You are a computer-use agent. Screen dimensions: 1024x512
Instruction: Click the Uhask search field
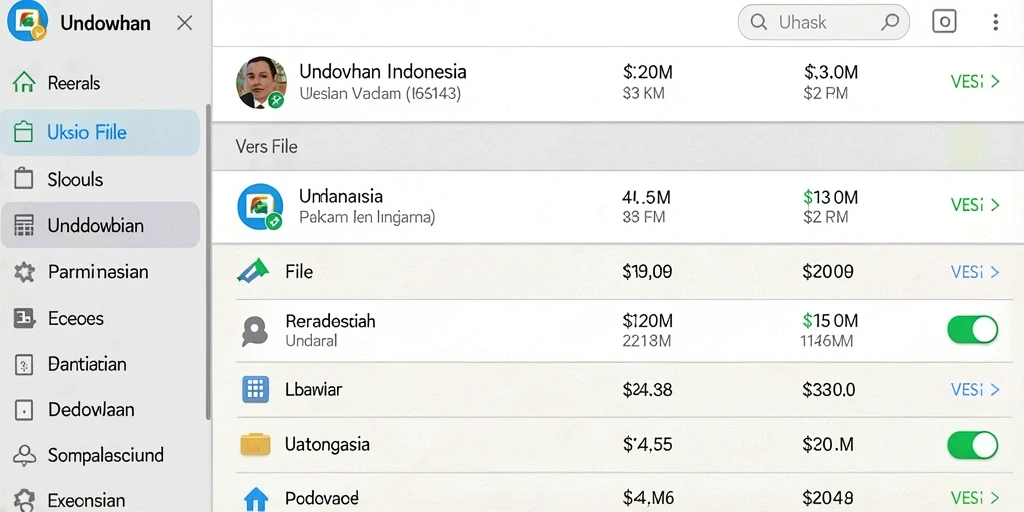[x=824, y=22]
